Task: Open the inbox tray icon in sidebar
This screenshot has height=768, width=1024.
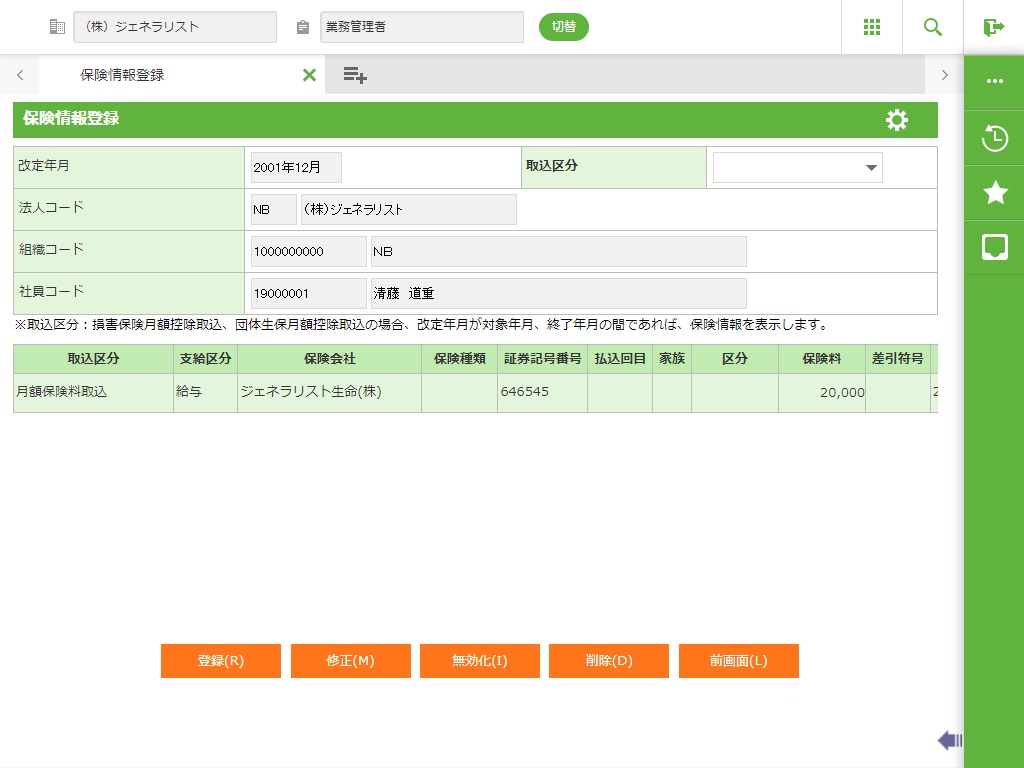Action: pyautogui.click(x=994, y=247)
